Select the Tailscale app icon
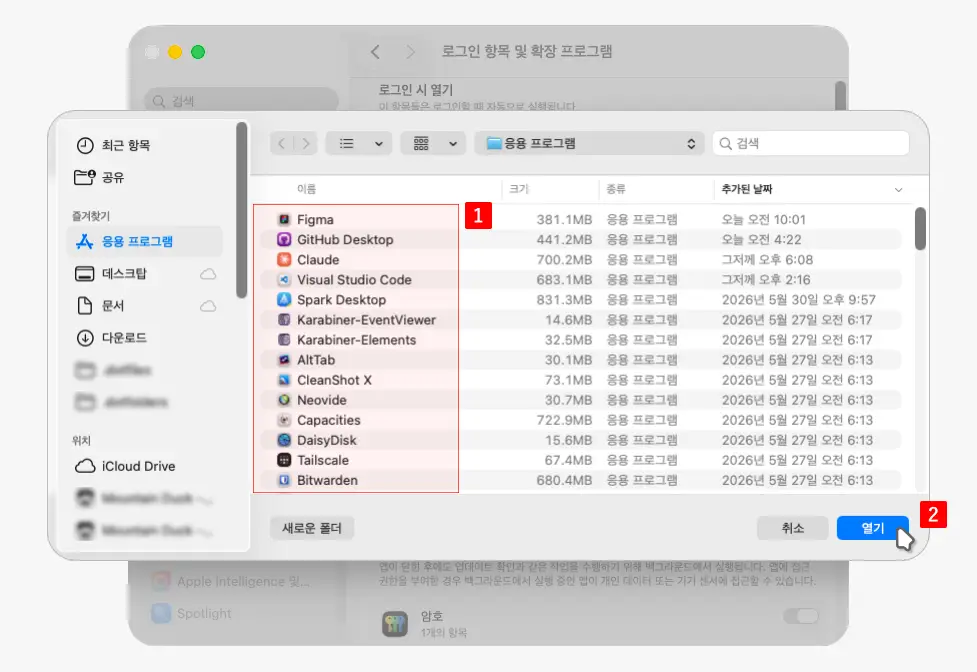This screenshot has height=672, width=977. [x=284, y=460]
